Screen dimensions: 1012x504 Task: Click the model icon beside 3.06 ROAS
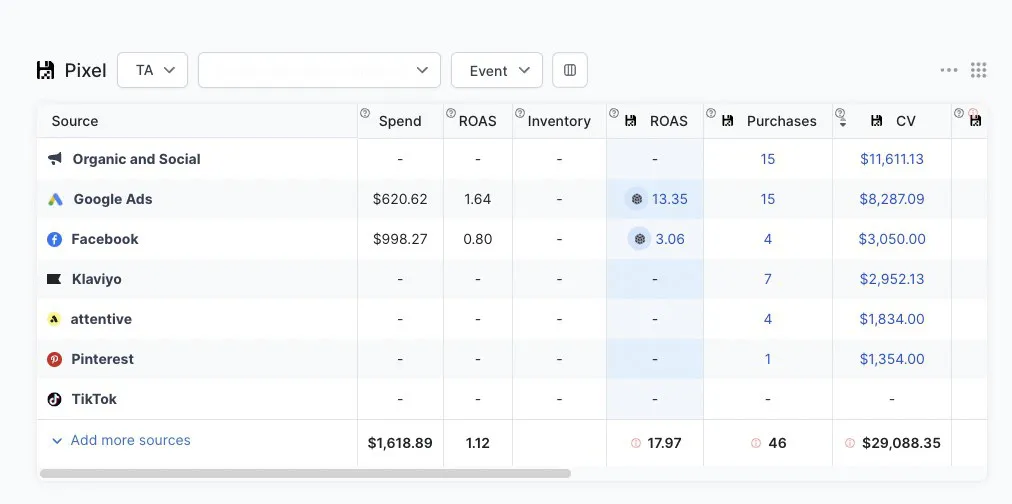click(x=640, y=239)
